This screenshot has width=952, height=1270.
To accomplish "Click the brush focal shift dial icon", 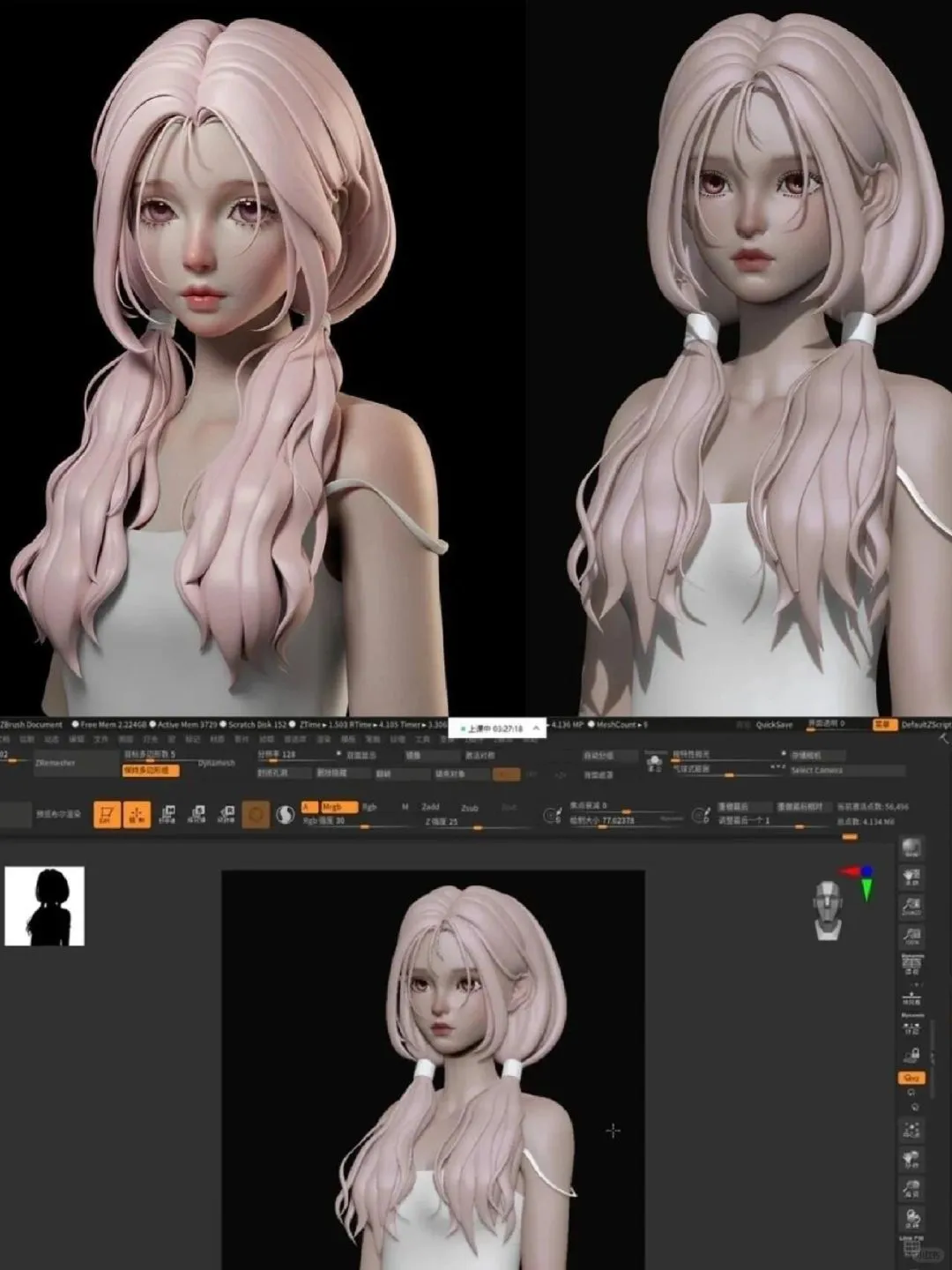I will pyautogui.click(x=553, y=816).
